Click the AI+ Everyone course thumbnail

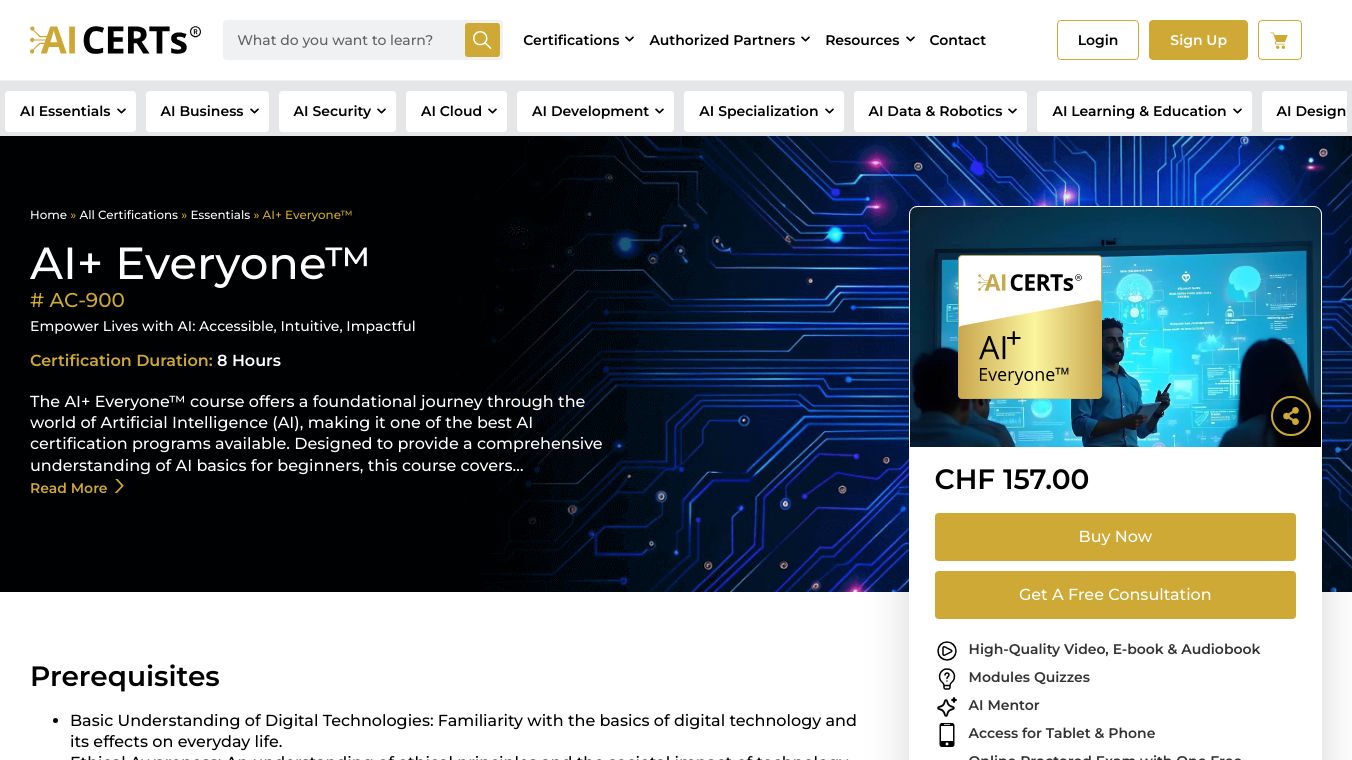click(1115, 327)
